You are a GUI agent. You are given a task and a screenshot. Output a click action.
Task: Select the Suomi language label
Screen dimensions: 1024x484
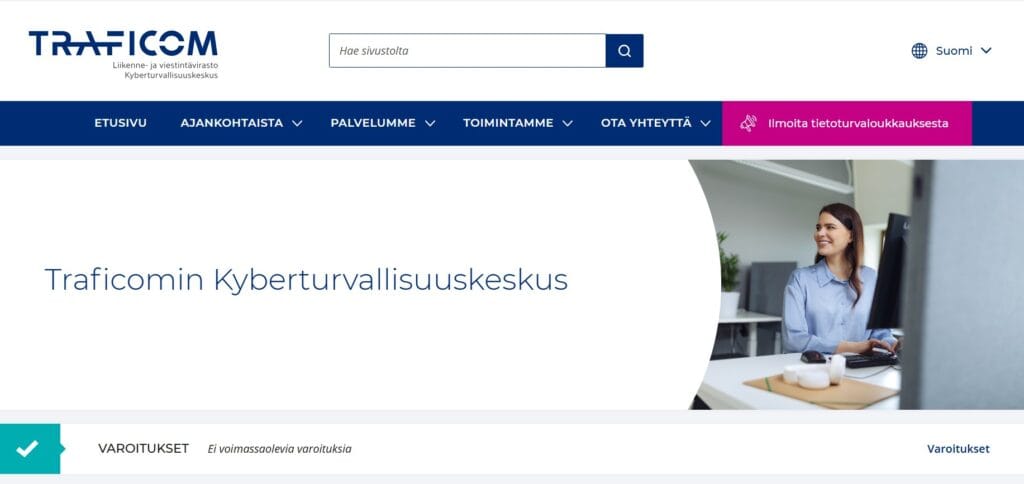click(x=953, y=51)
